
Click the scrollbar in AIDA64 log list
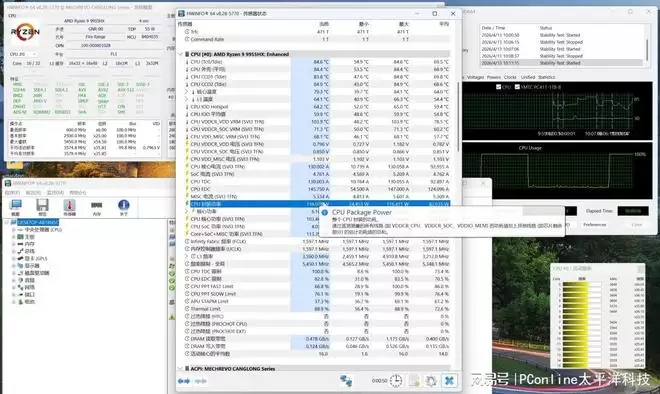(648, 50)
